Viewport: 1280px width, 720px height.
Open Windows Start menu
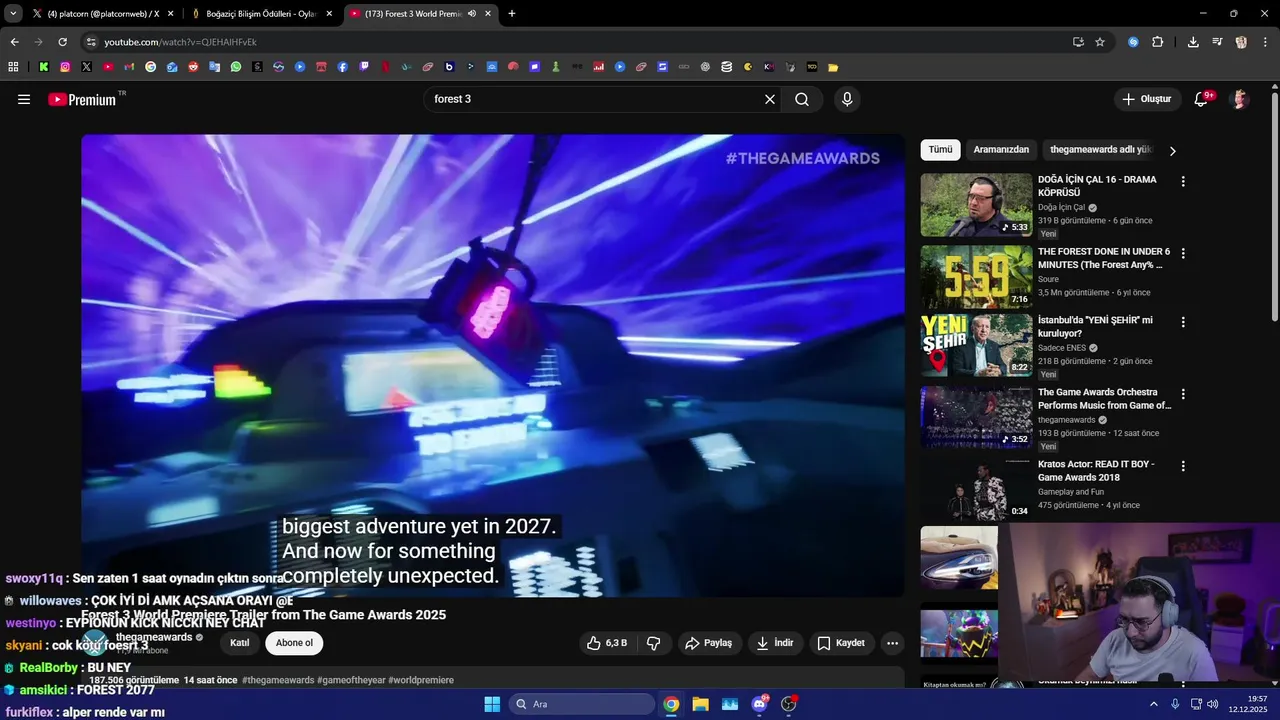[492, 704]
